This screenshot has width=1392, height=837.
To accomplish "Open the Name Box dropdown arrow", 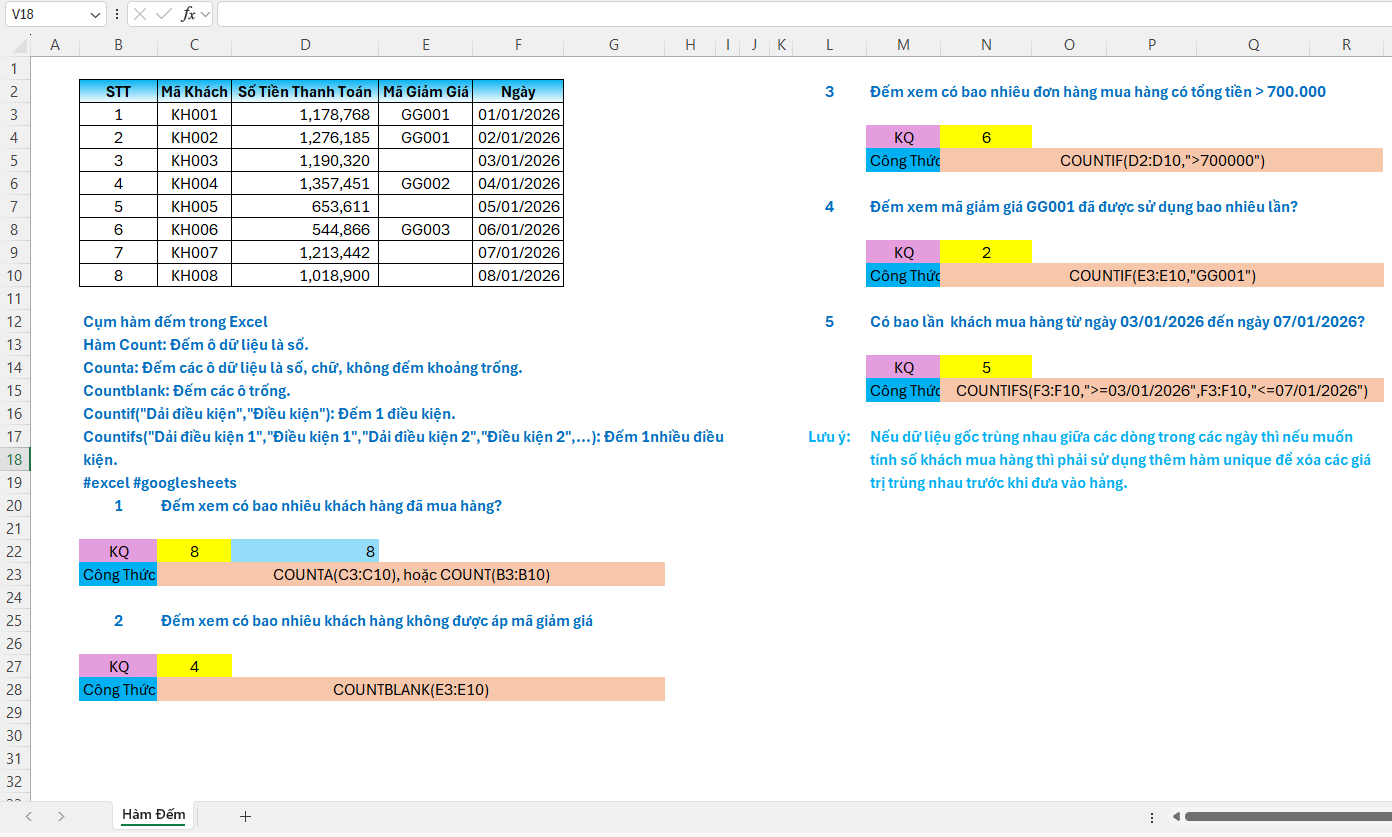I will 96,14.
